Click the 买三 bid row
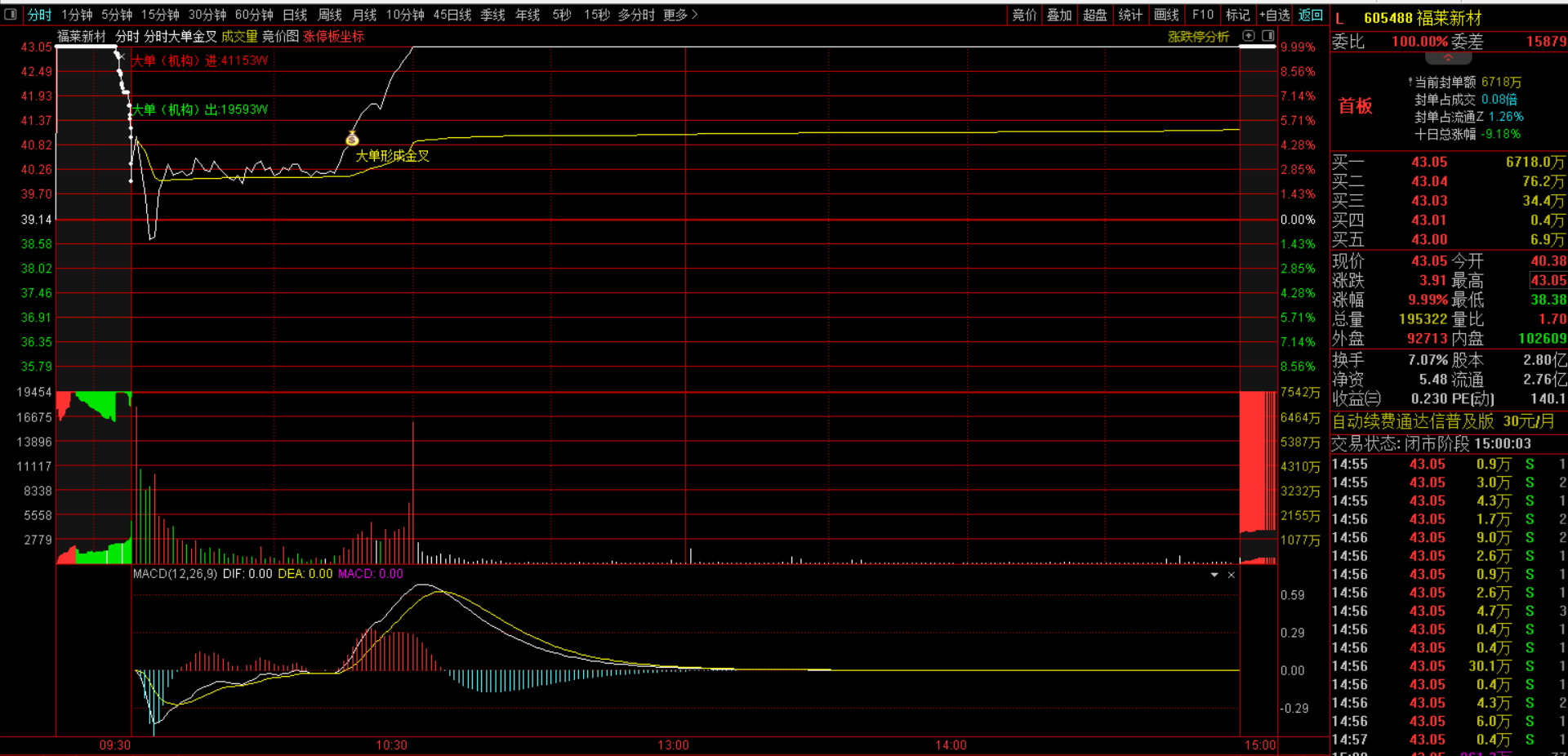The width and height of the screenshot is (1568, 756). 1449,201
